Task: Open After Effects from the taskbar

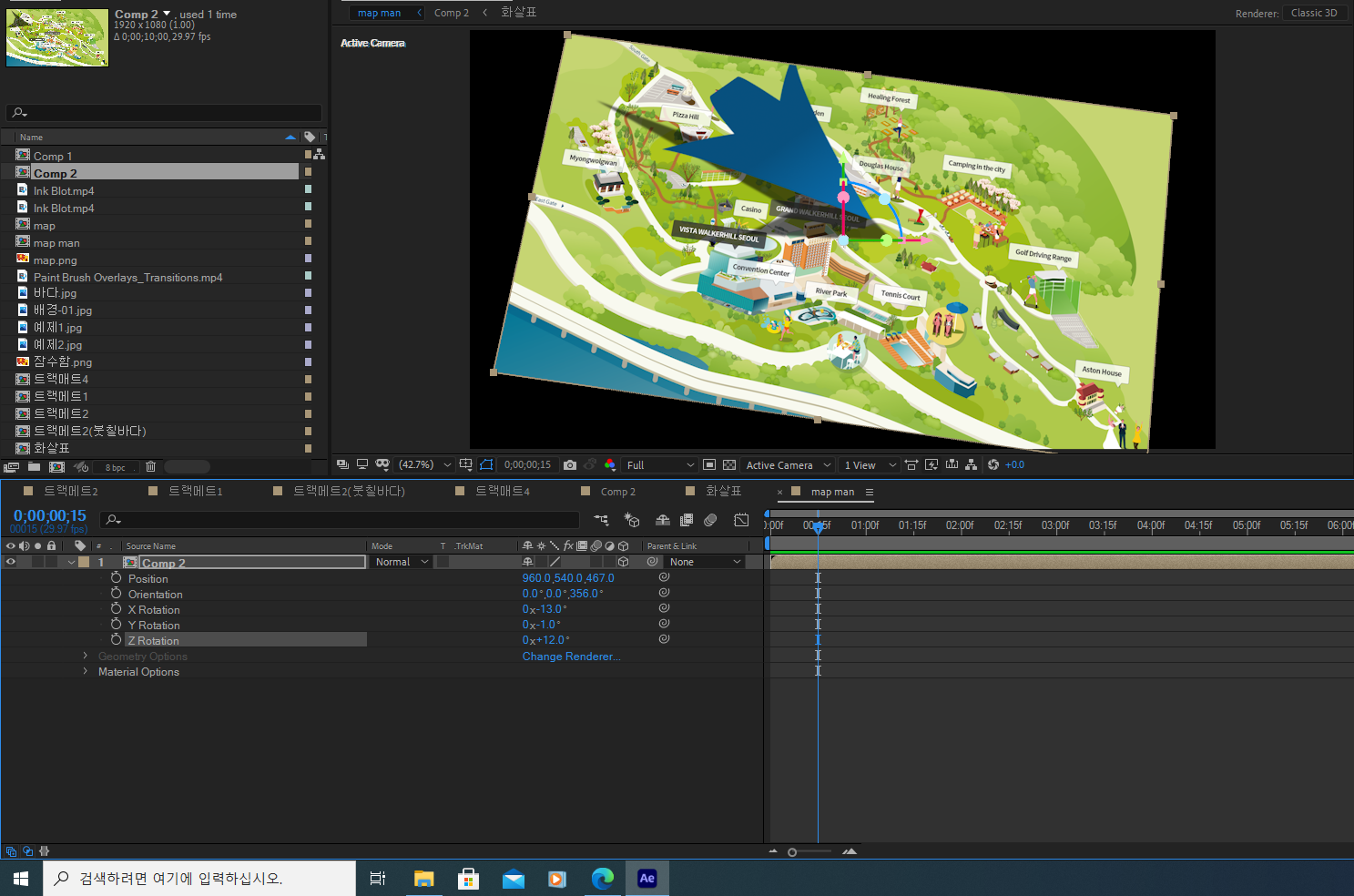Action: tap(646, 878)
